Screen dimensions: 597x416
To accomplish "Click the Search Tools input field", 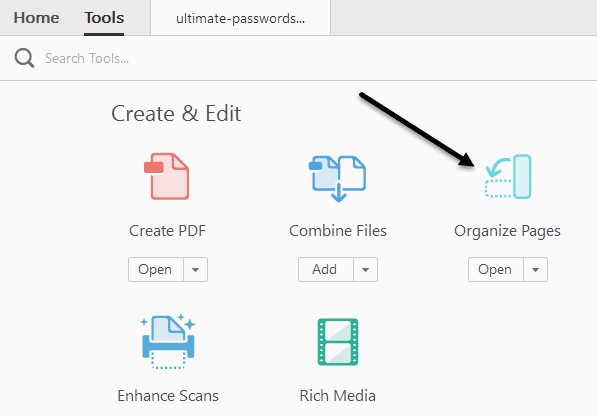I will point(305,58).
